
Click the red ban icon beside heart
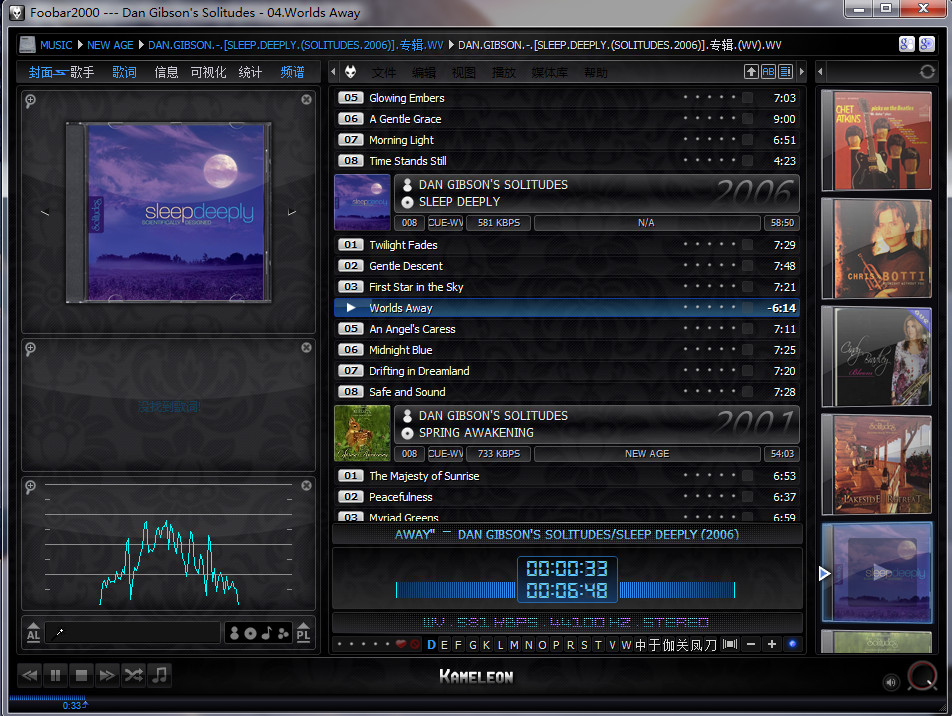(x=415, y=644)
